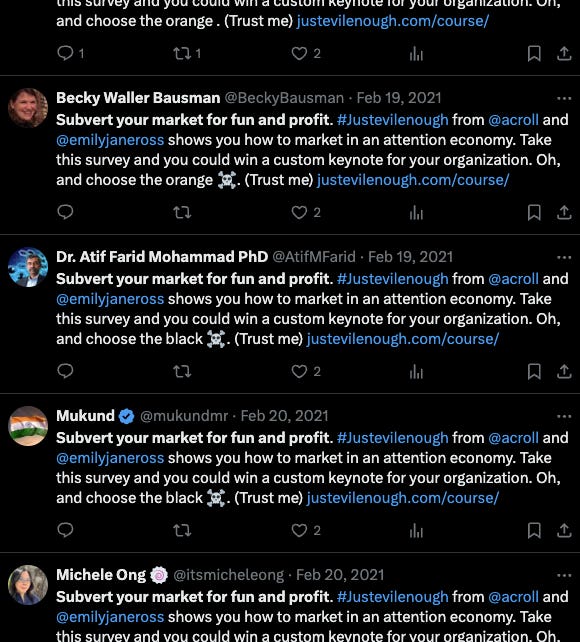Viewport: 580px width, 642px height.
Task: View analytics for Becky Bausman's tweet
Action: 416,212
